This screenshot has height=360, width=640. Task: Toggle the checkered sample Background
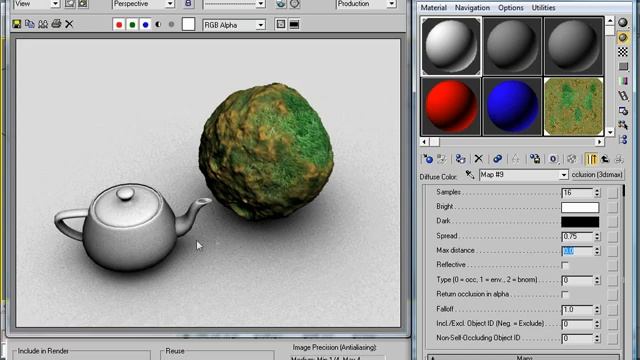[x=623, y=52]
